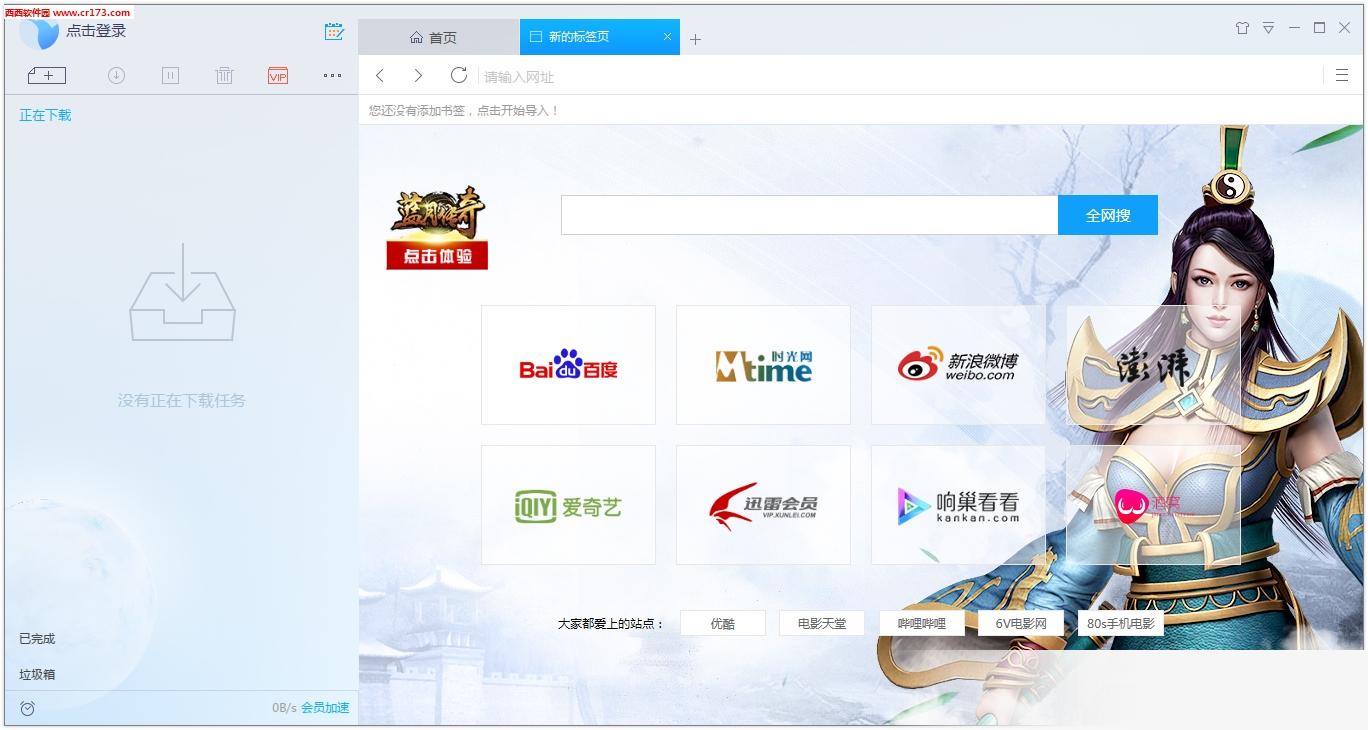Show the 正在下载 list

coord(45,115)
